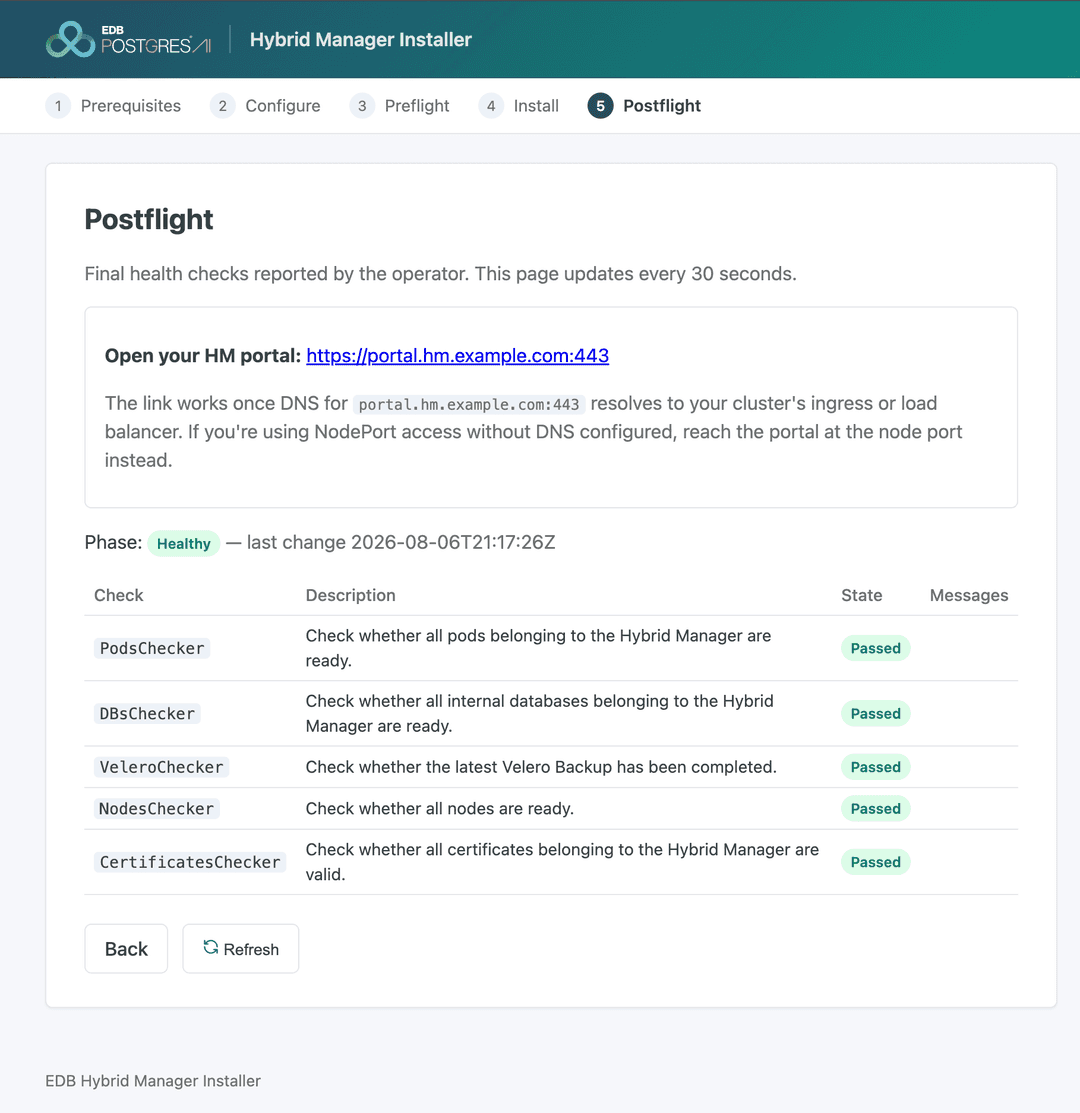
Task: Select the Postflight step label
Action: point(661,106)
